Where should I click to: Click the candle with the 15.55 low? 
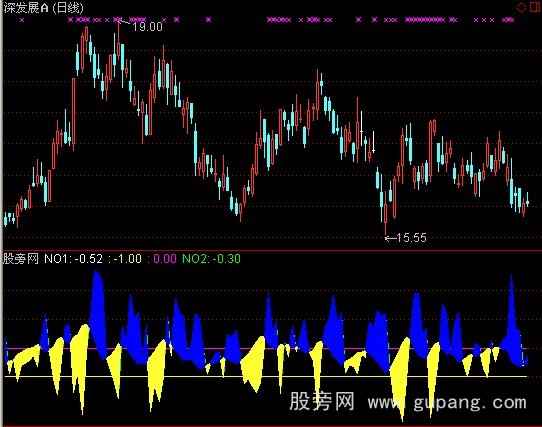(385, 215)
